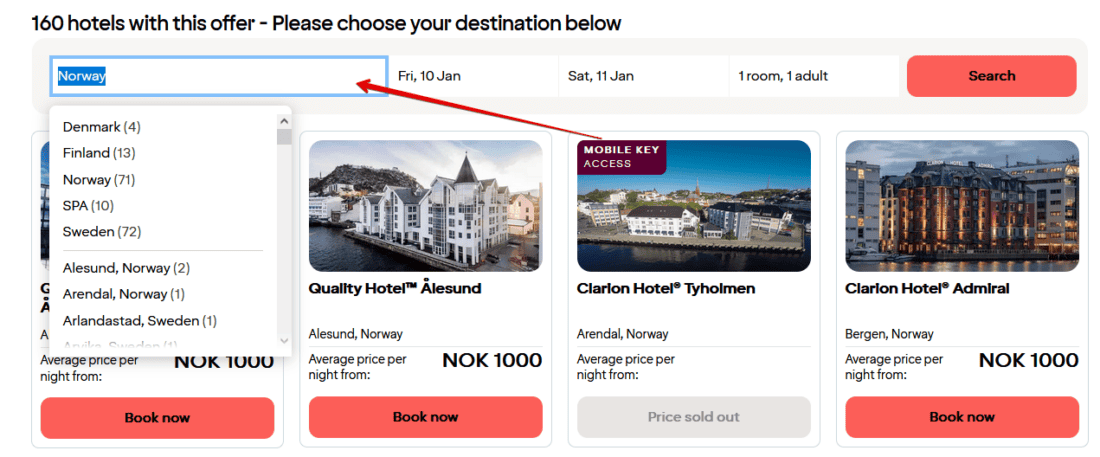The image size is (1100, 457).
Task: Open the Fri, 10 Jan check-in date
Action: coord(472,76)
